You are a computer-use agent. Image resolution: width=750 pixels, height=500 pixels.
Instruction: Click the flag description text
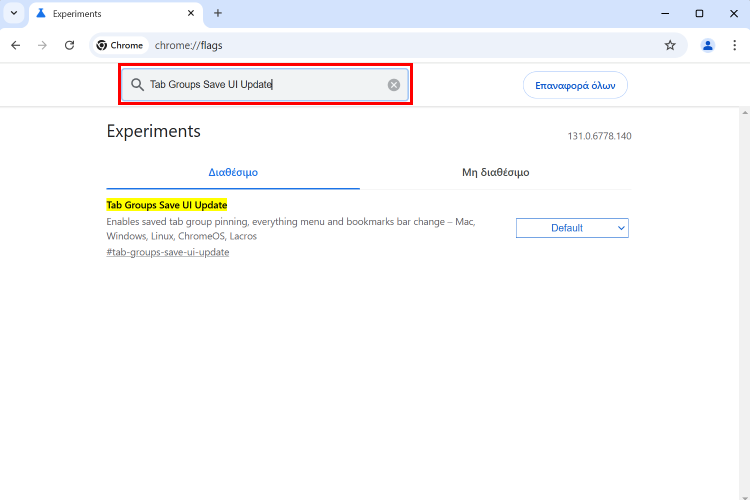point(291,229)
